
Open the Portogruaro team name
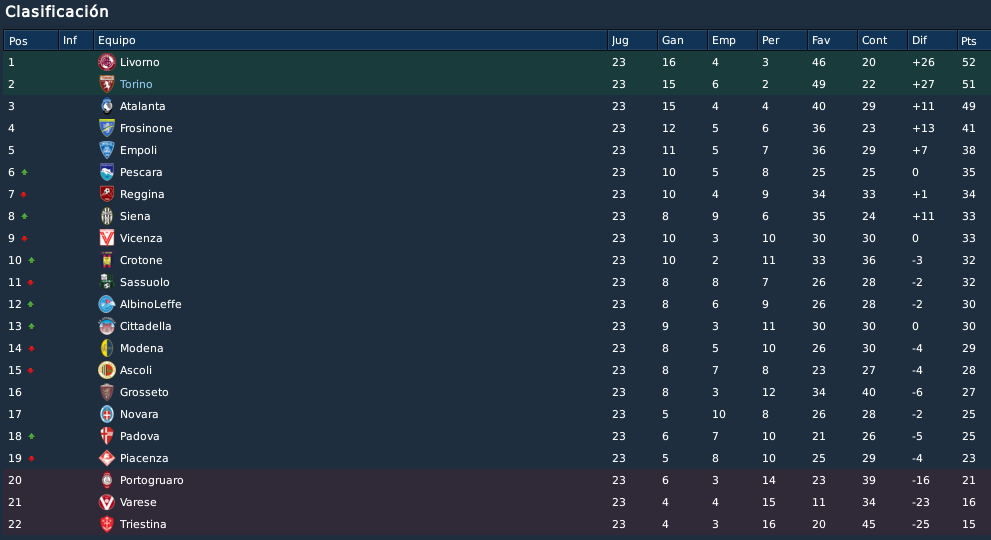152,481
